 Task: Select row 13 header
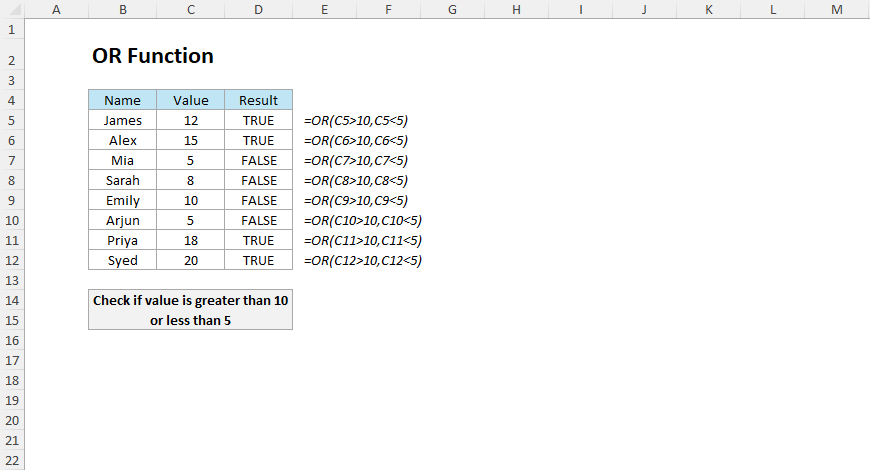click(12, 280)
